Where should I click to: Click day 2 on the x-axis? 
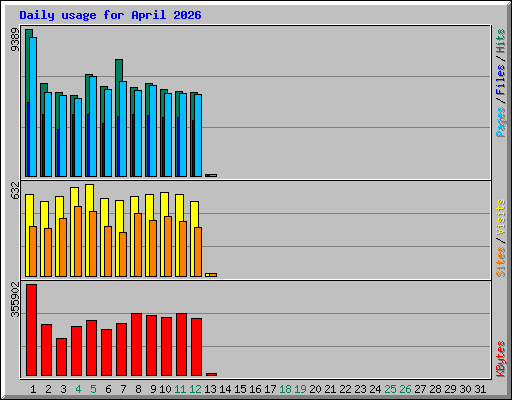48,389
